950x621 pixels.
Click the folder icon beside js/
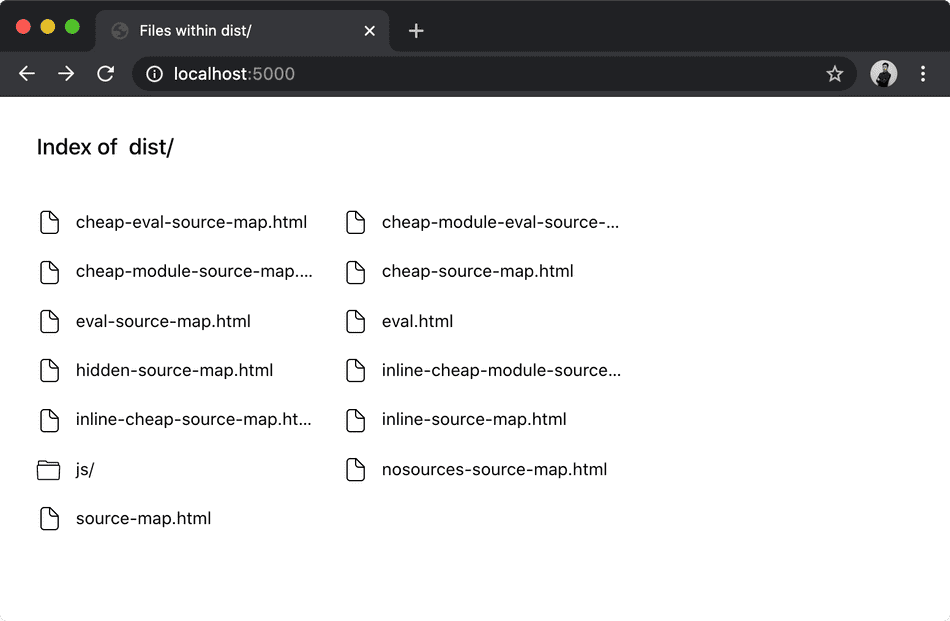coord(49,470)
